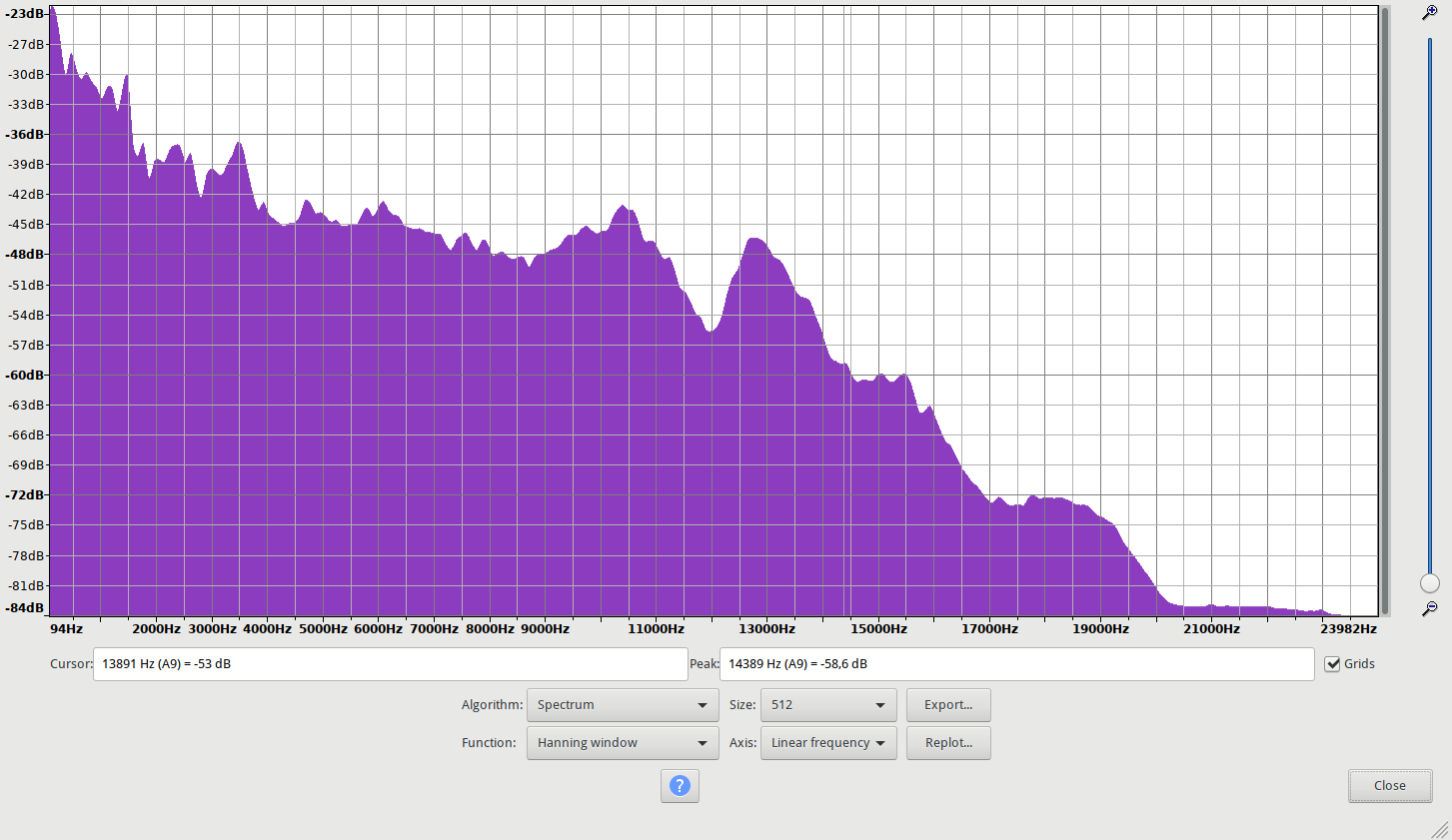This screenshot has width=1452, height=840.
Task: Click the 2000Hz frequency label
Action: point(157,629)
